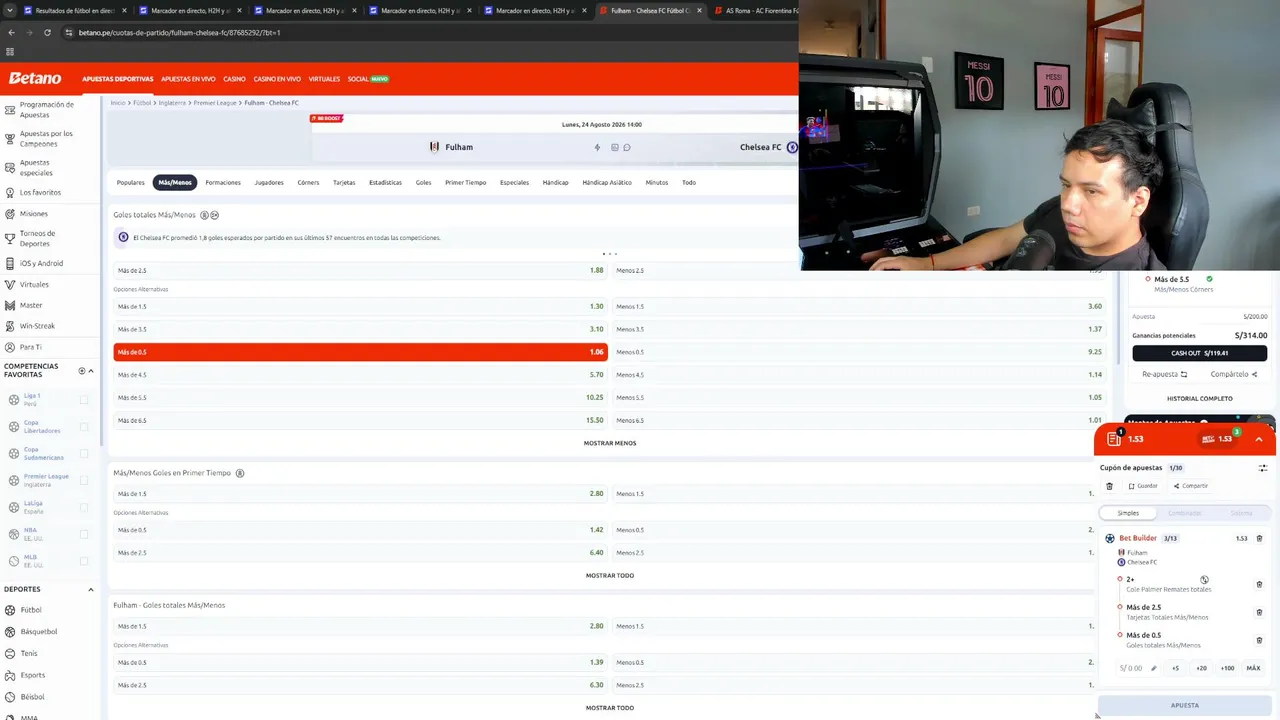Click the Los favoritos medal icon

click(x=9, y=192)
